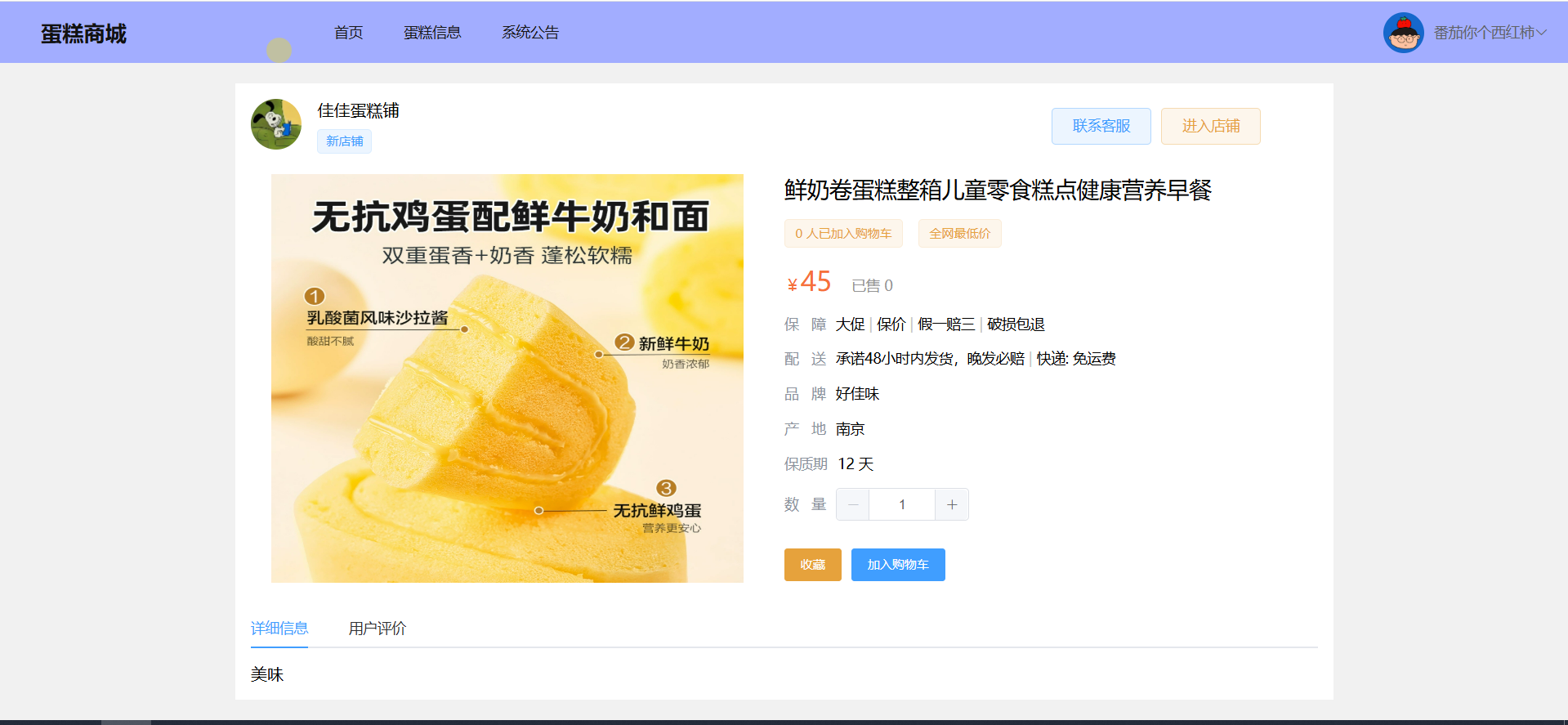The width and height of the screenshot is (1568, 725).
Task: Switch to the 用户评价 tab
Action: (377, 629)
